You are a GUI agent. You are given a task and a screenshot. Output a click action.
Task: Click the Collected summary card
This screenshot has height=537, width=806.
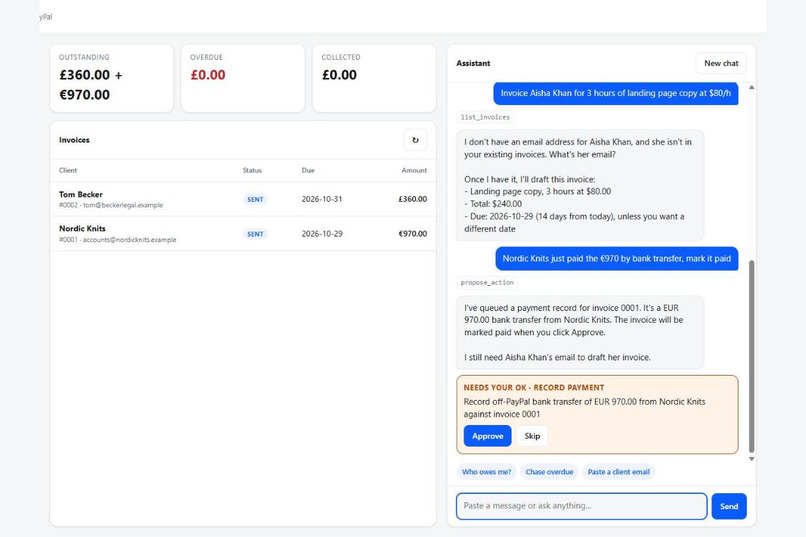tap(374, 78)
